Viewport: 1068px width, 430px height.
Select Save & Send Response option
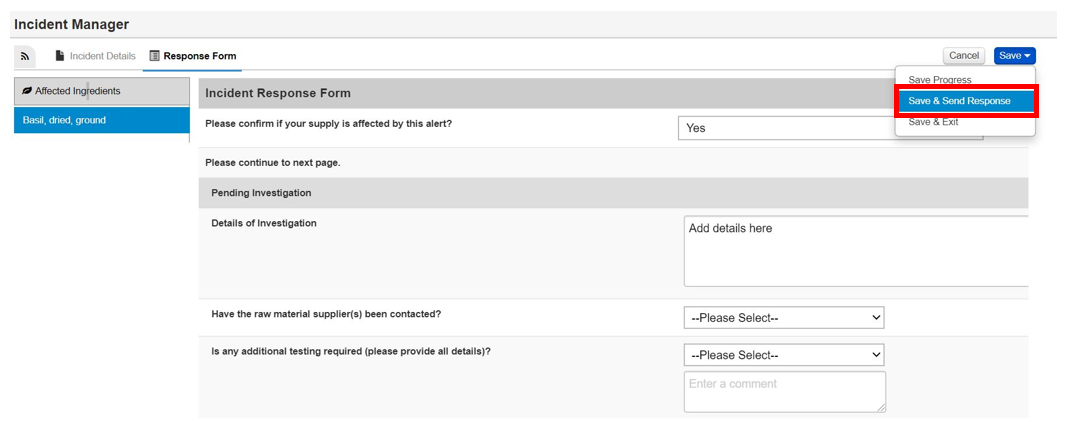pyautogui.click(x=959, y=101)
